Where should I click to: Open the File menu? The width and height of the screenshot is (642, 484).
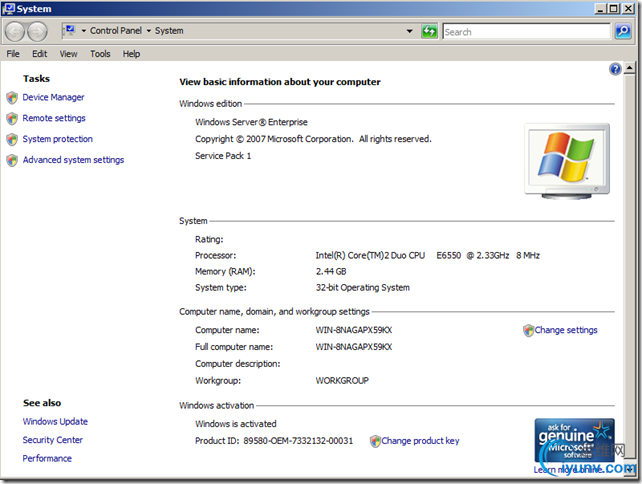[13, 54]
